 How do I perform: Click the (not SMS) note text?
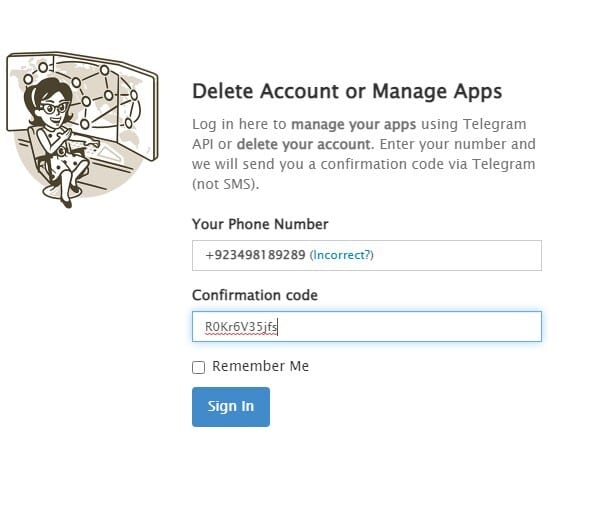[225, 184]
